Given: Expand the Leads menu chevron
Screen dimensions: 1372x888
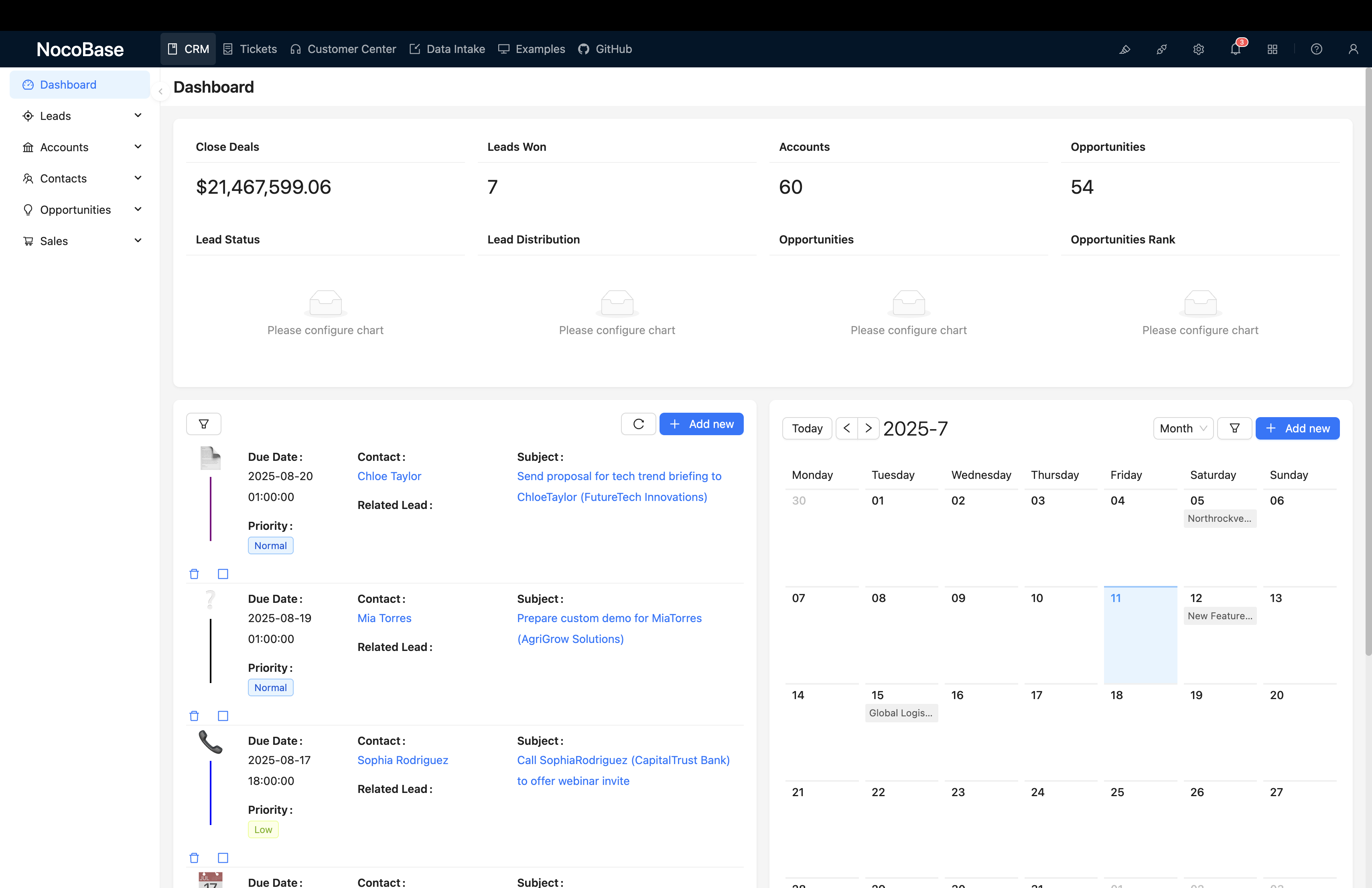Looking at the screenshot, I should [138, 115].
